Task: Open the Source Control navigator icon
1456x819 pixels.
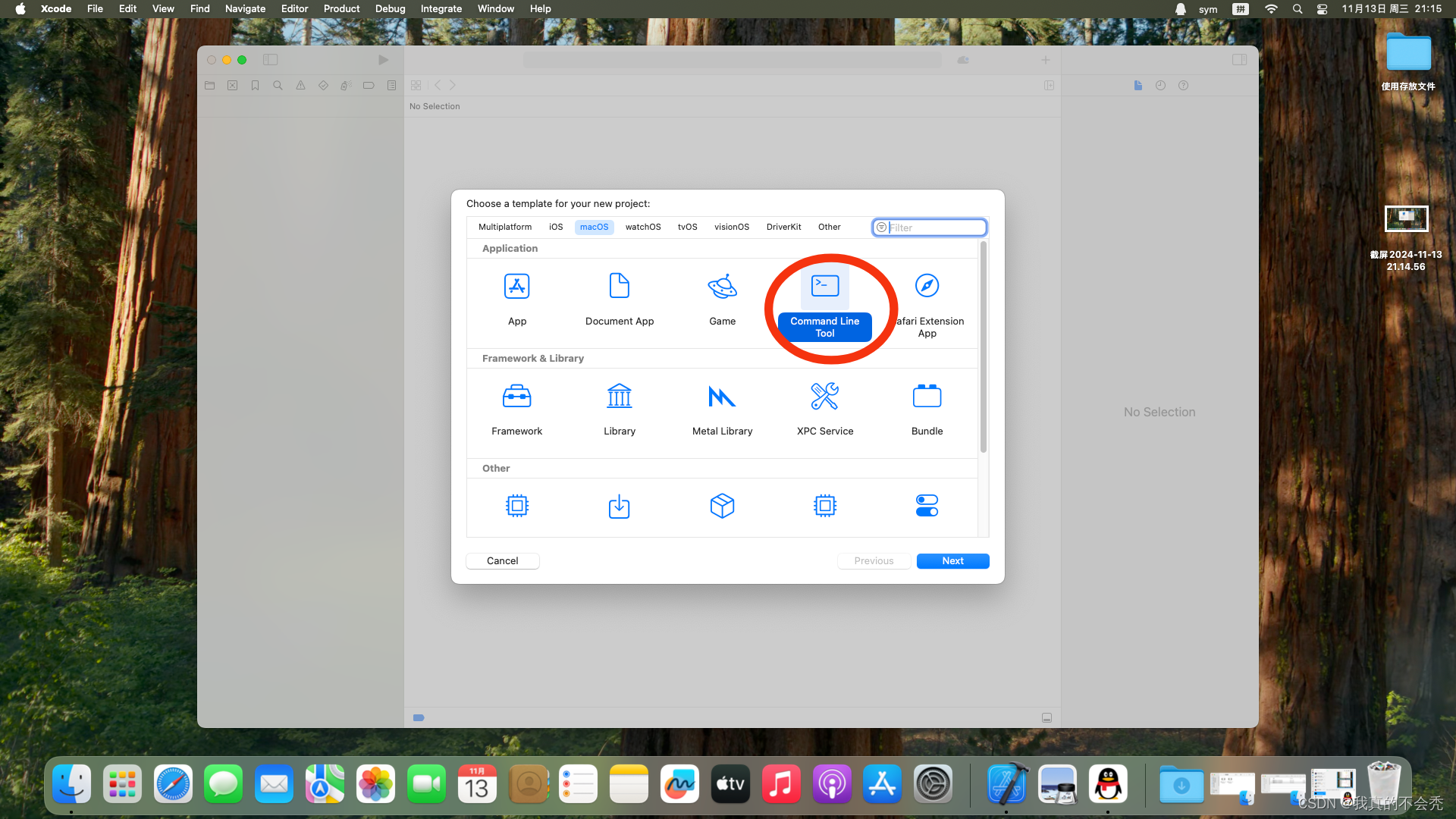Action: (233, 86)
